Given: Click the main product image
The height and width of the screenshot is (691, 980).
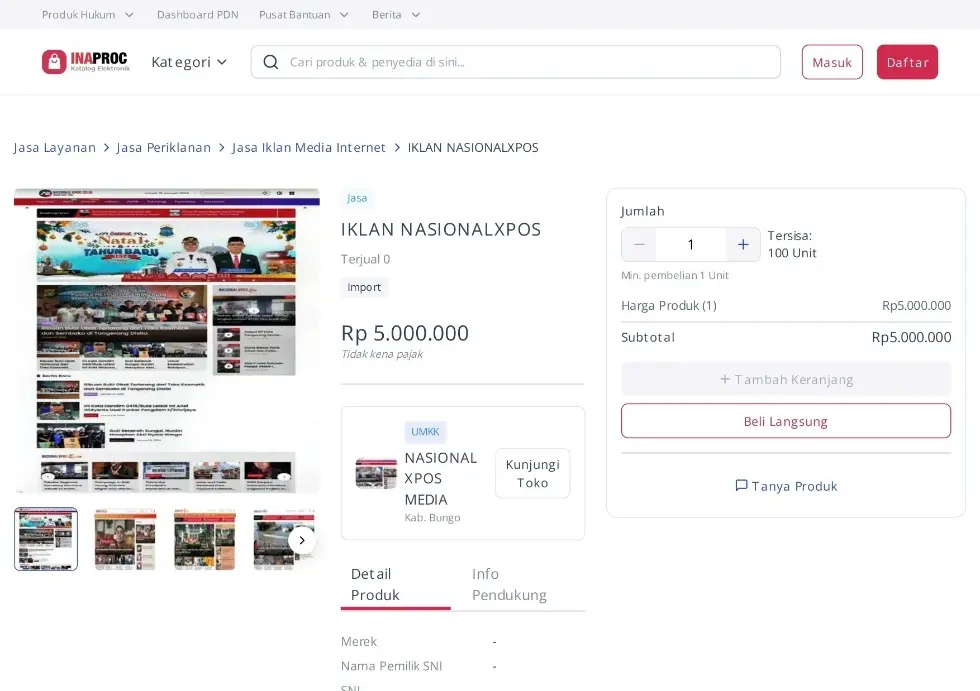Looking at the screenshot, I should [167, 341].
